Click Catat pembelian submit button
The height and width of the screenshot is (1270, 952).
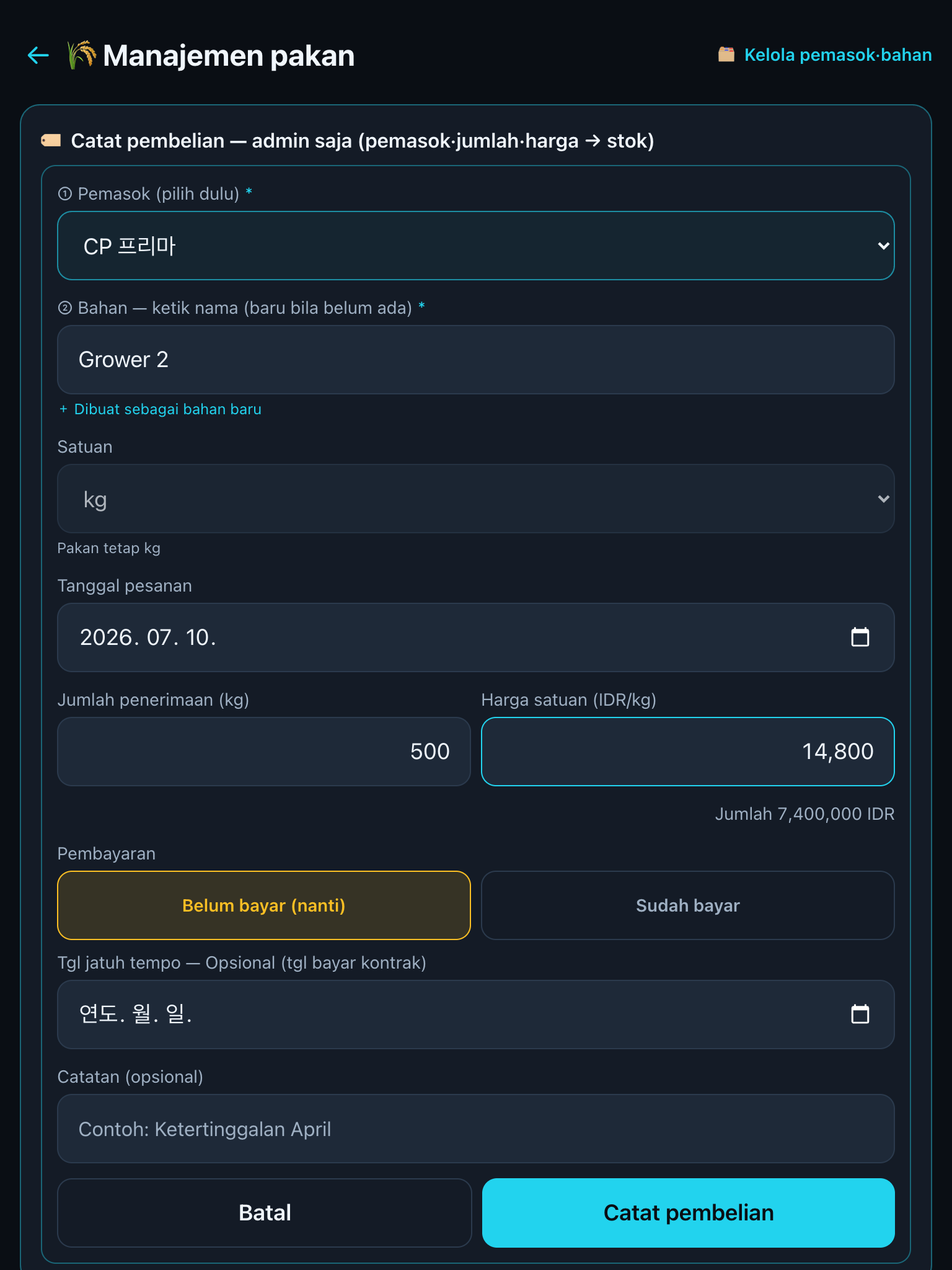689,1213
